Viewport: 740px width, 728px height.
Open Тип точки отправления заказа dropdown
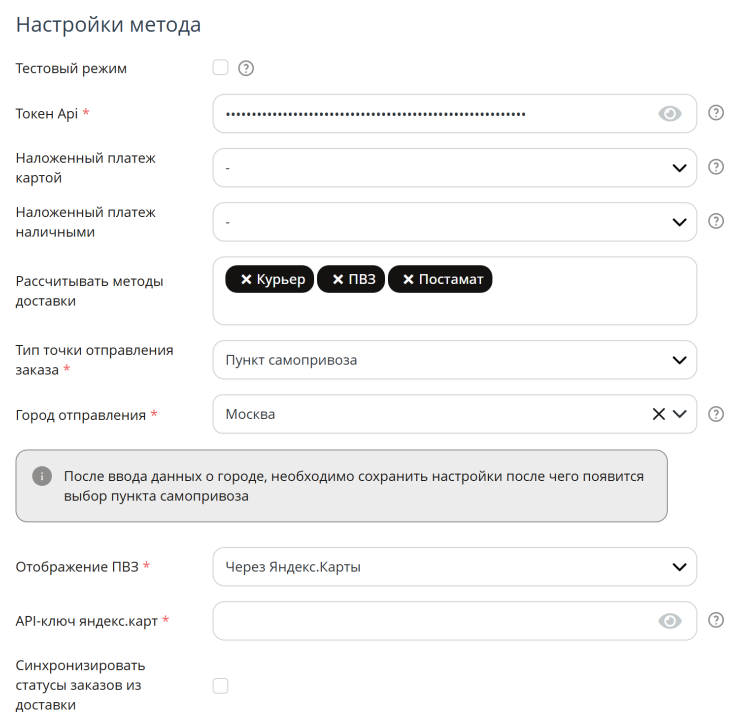pos(454,360)
